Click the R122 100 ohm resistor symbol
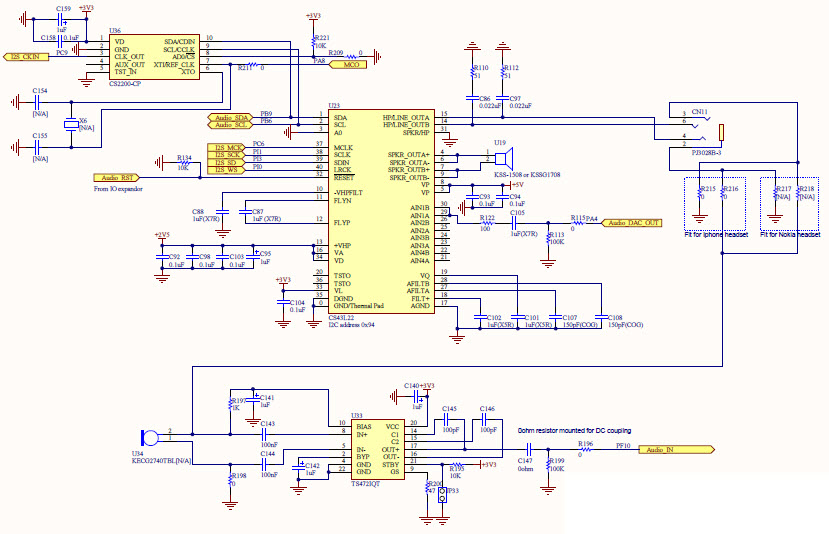 click(x=487, y=223)
